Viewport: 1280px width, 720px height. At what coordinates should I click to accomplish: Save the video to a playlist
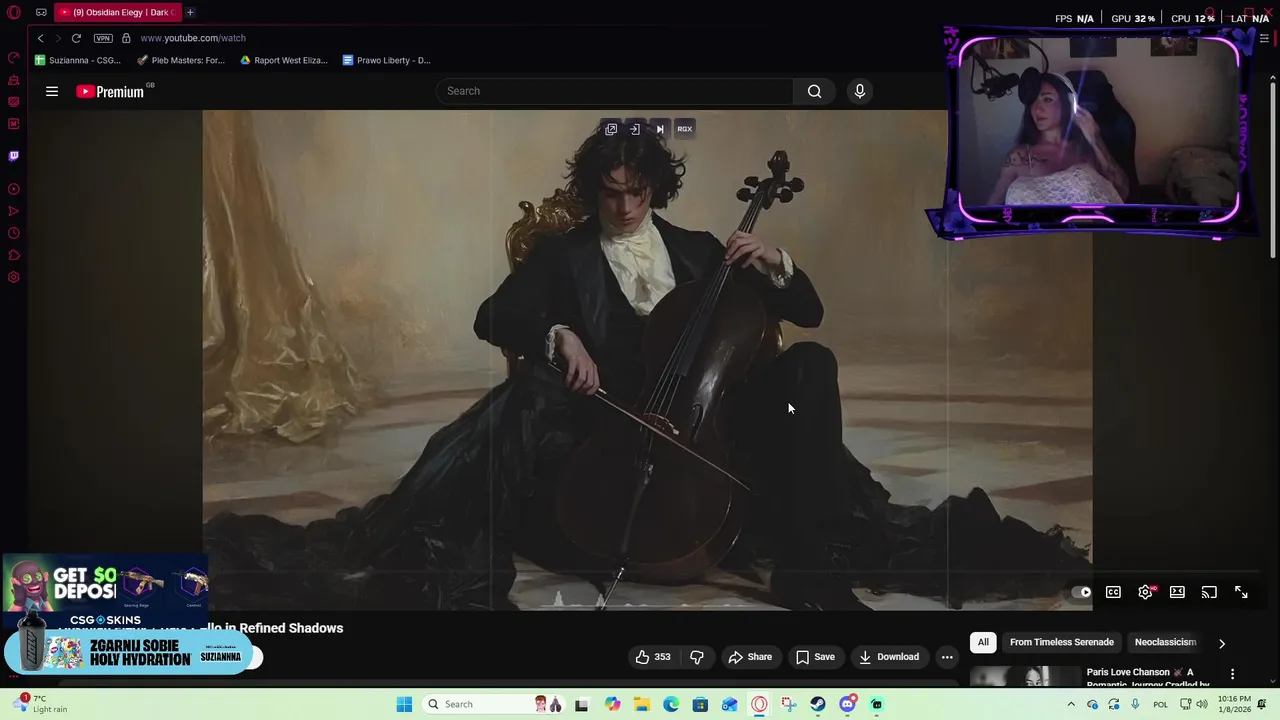click(x=815, y=657)
